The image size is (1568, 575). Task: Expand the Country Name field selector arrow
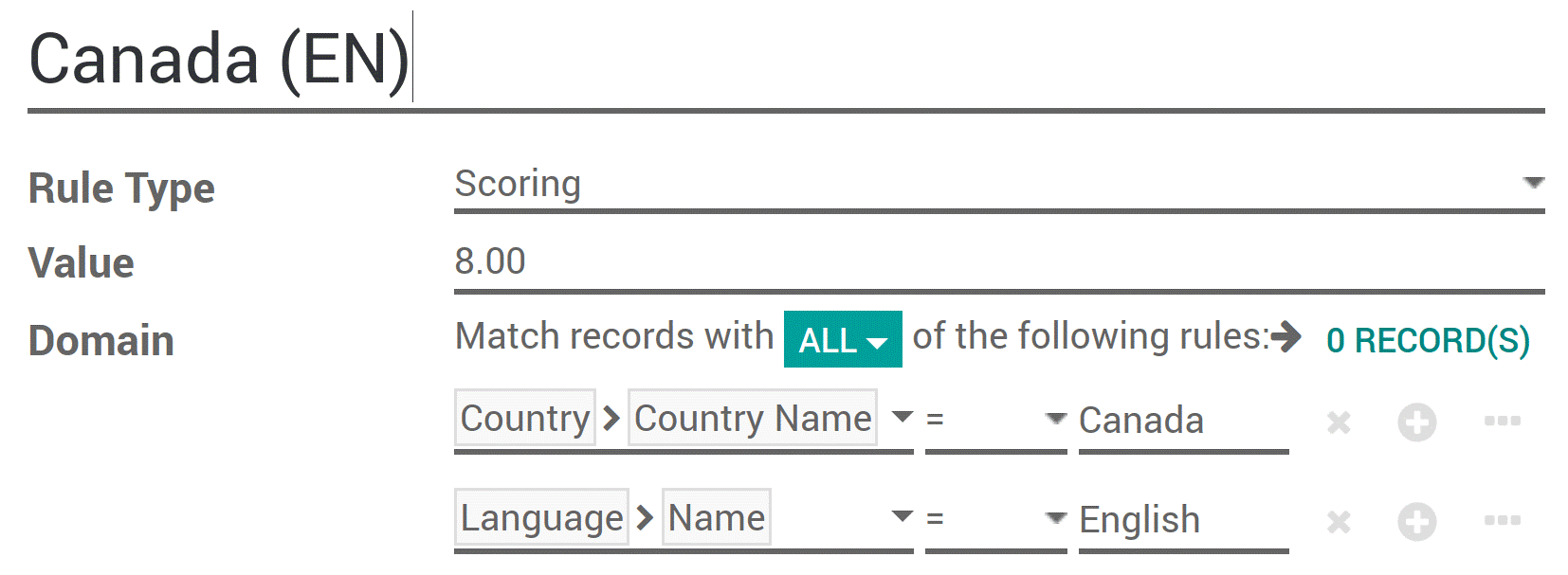(903, 417)
